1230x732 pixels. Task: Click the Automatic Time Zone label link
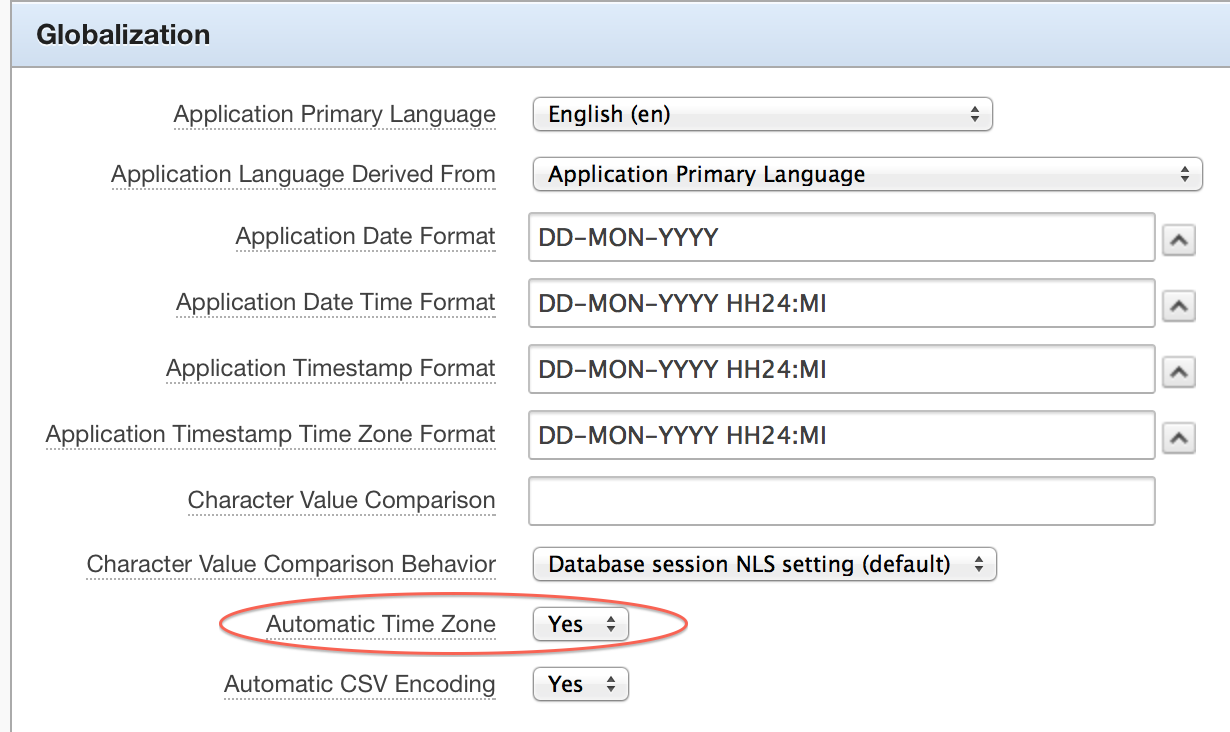pos(381,623)
